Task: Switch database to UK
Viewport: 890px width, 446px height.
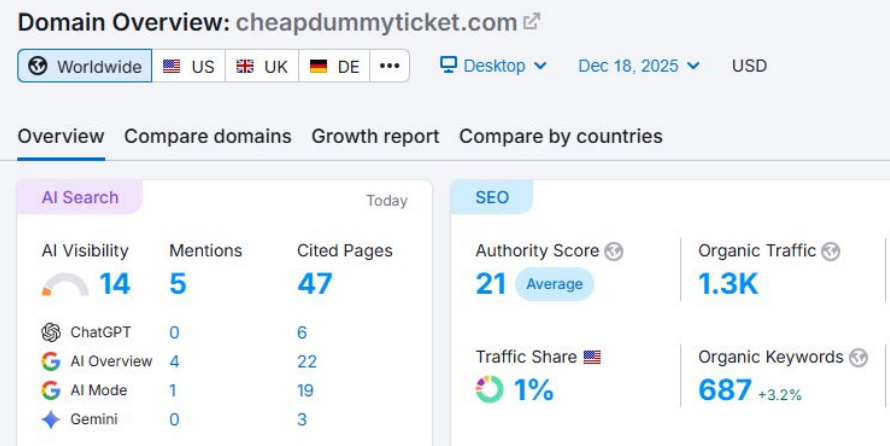Action: (x=262, y=67)
